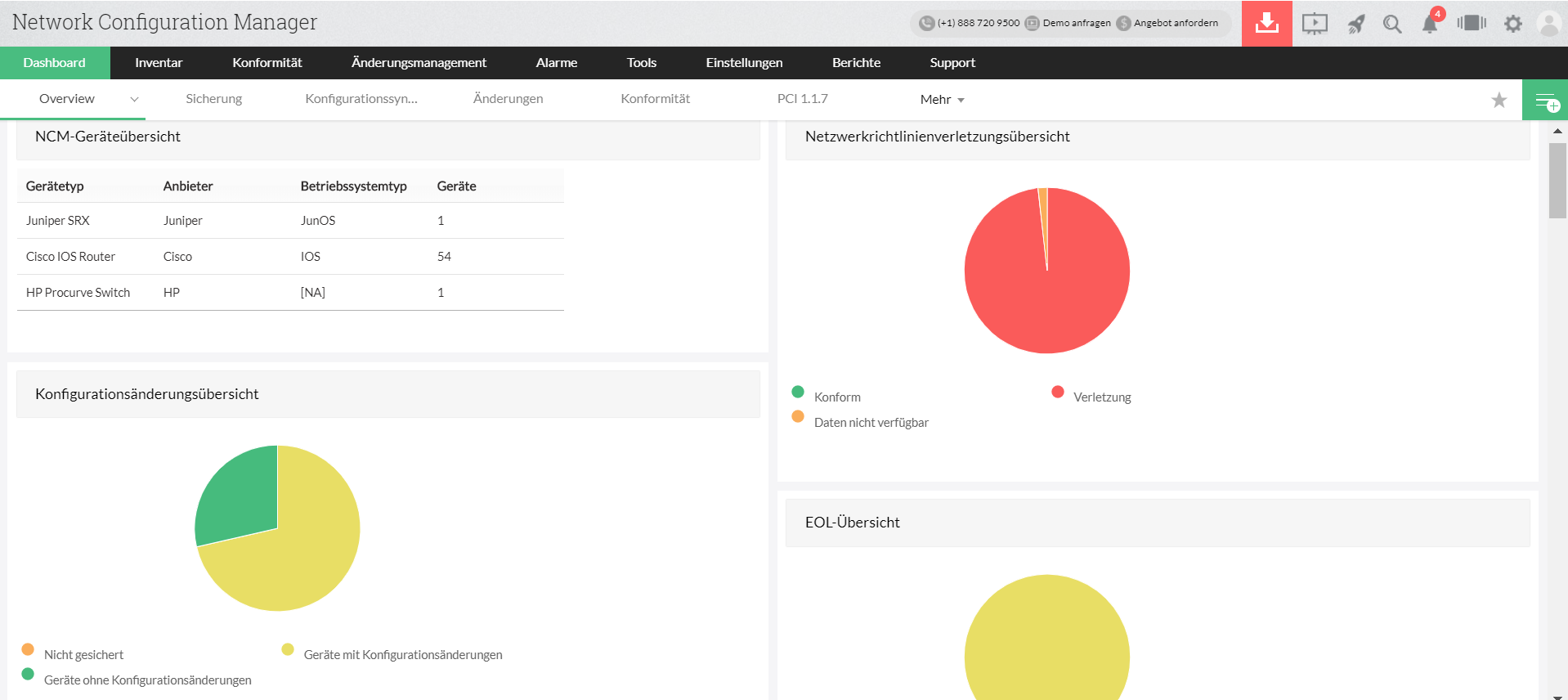
Task: Switch to the Sicherung sub-tab
Action: pos(213,99)
